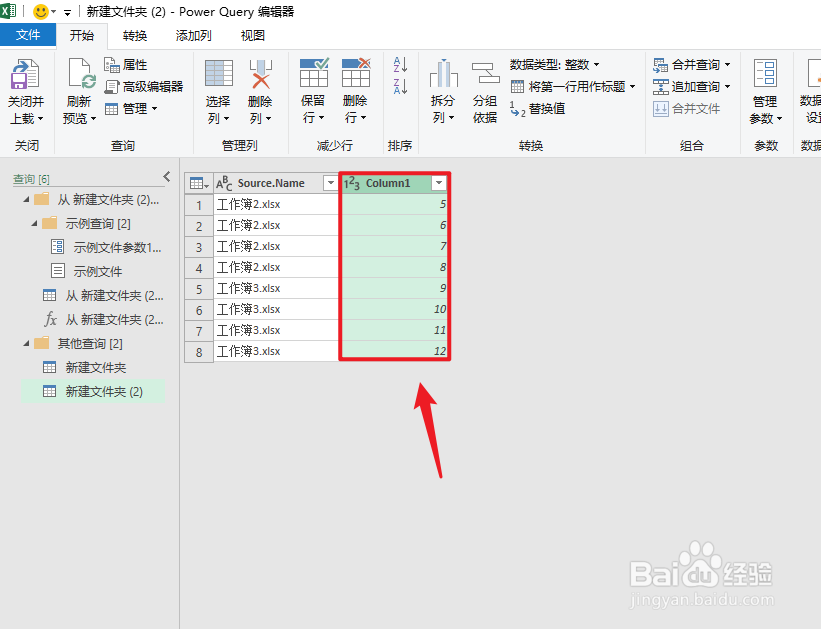This screenshot has width=821, height=629.
Task: Click cell 工作簿3.xlsx in row 5
Action: pos(276,288)
